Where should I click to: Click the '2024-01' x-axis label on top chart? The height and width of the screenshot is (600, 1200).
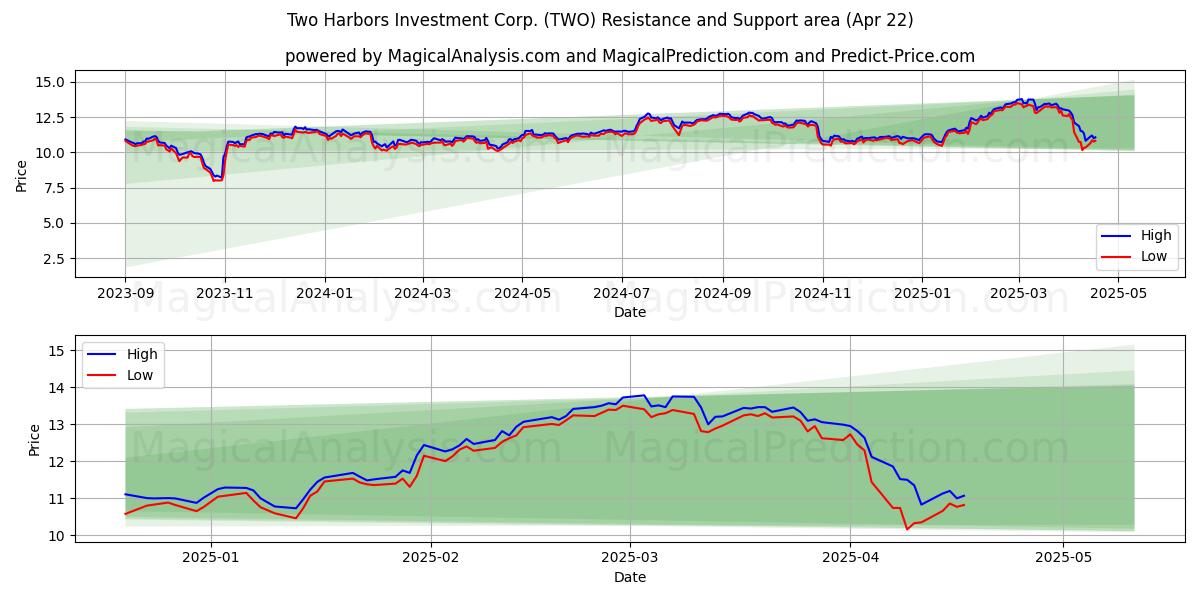pyautogui.click(x=325, y=294)
